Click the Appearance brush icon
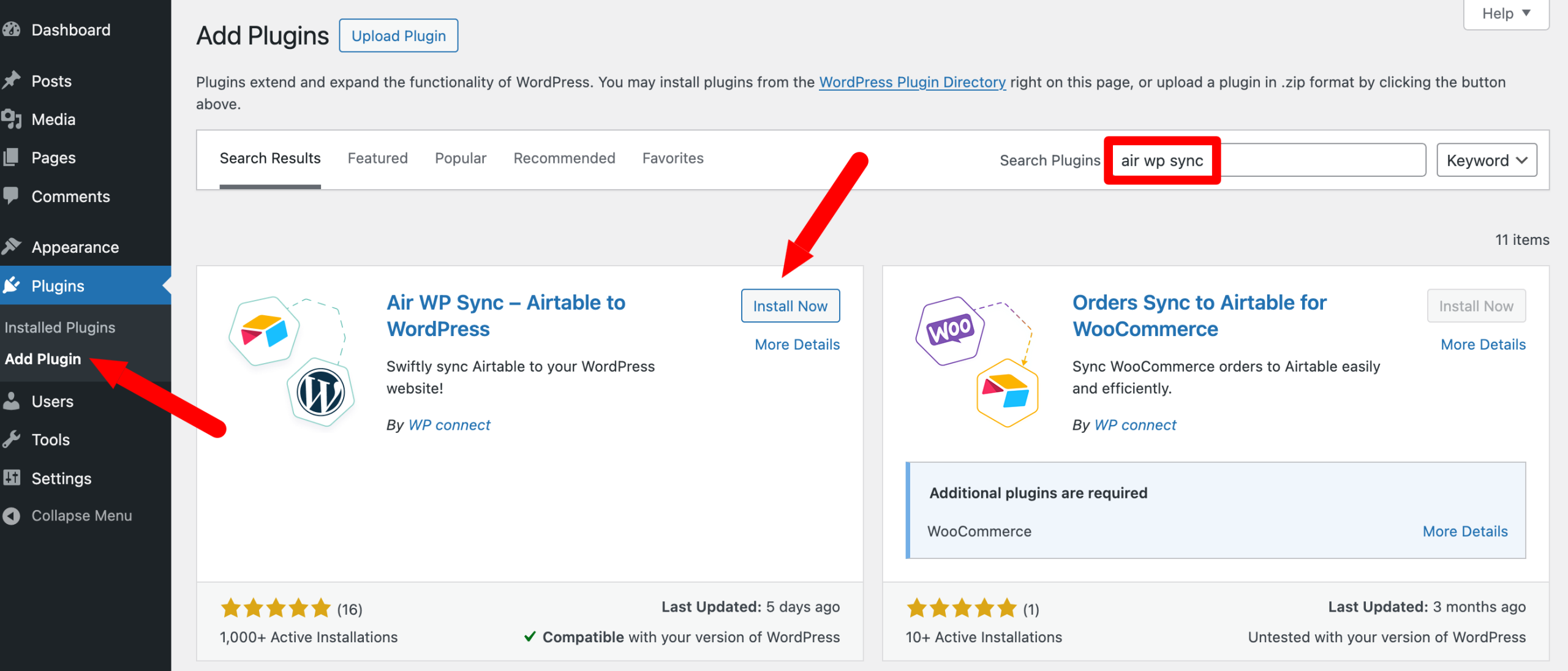1568x671 pixels. click(x=11, y=246)
